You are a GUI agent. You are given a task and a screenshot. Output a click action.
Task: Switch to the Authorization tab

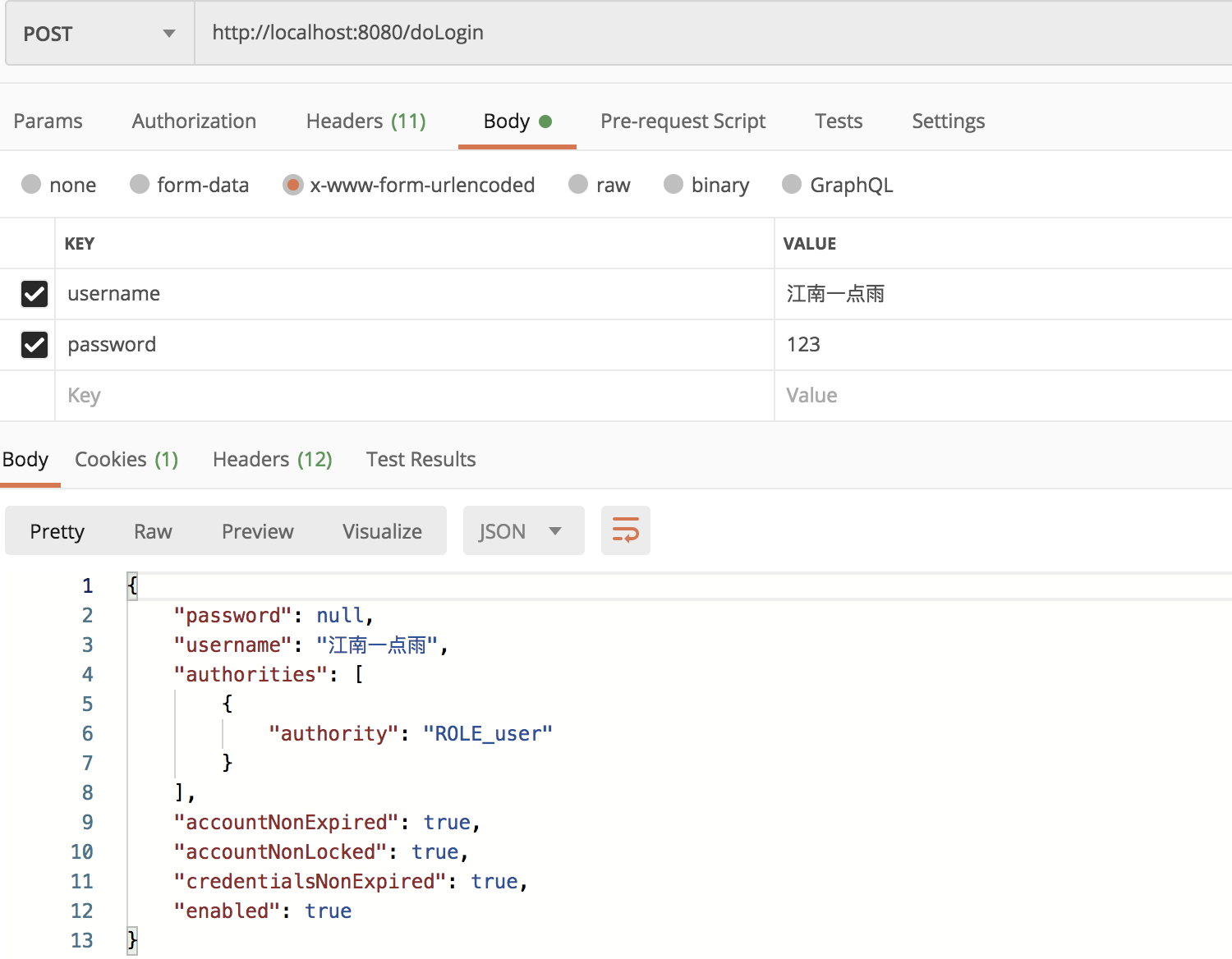[194, 122]
